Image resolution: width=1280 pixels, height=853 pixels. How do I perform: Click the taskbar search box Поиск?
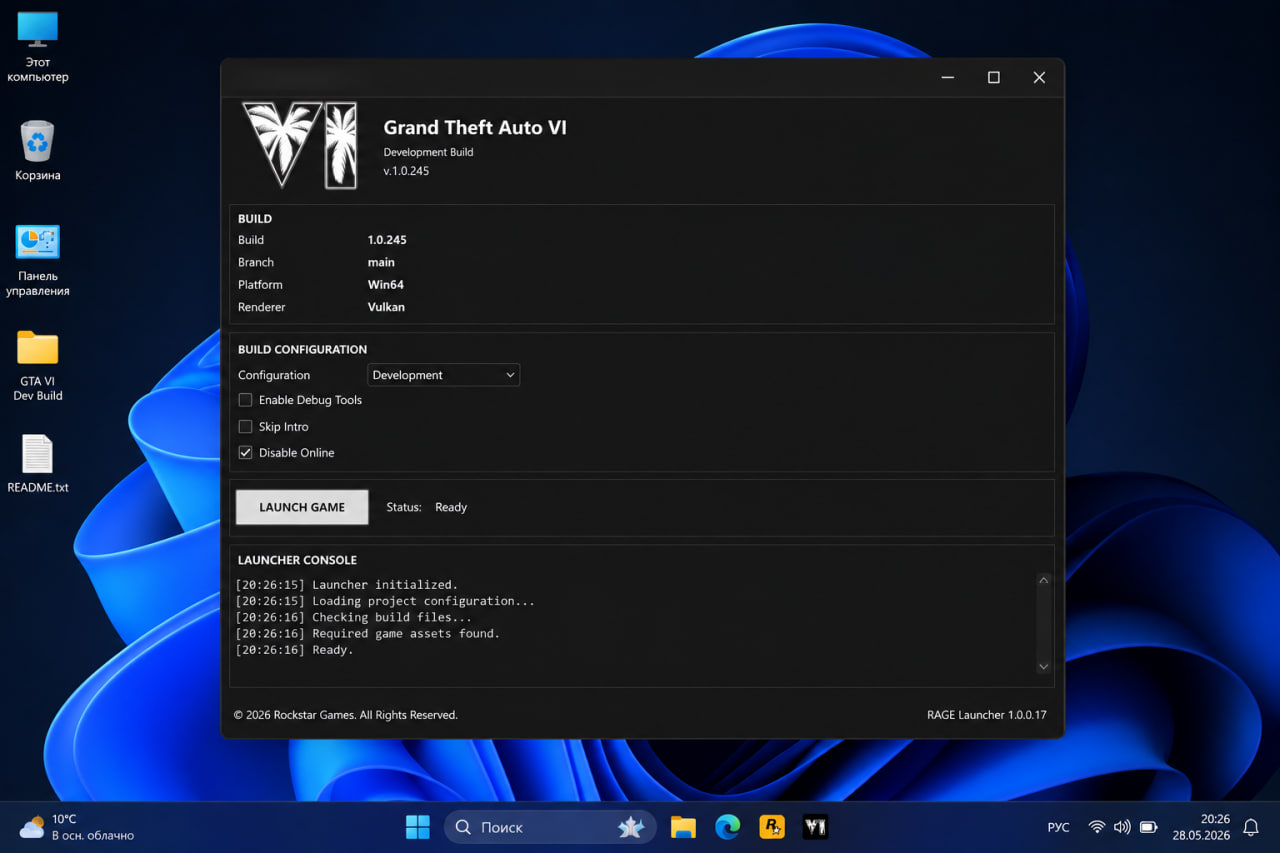(x=550, y=827)
